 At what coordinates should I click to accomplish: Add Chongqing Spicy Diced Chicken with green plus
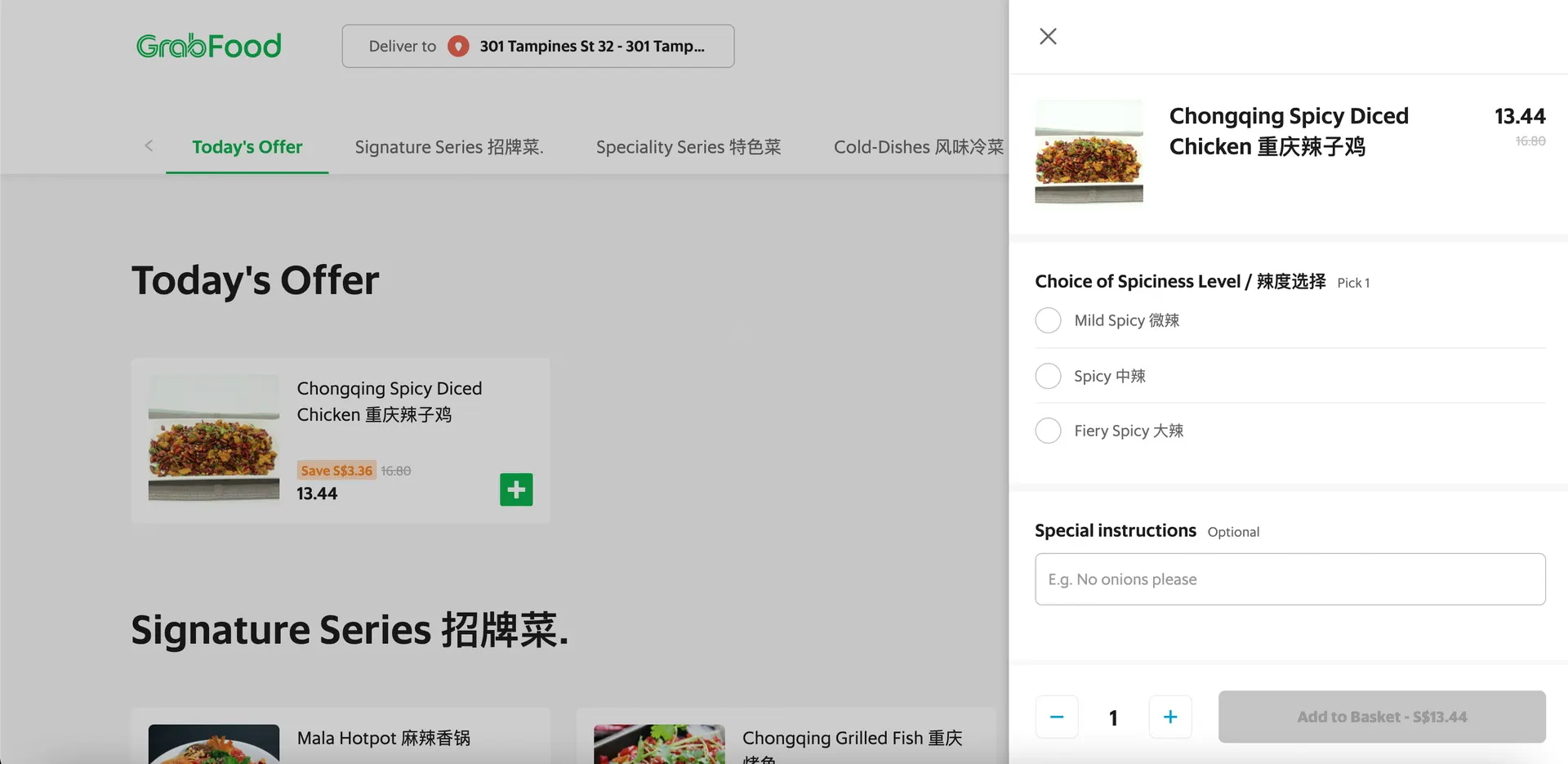[516, 489]
